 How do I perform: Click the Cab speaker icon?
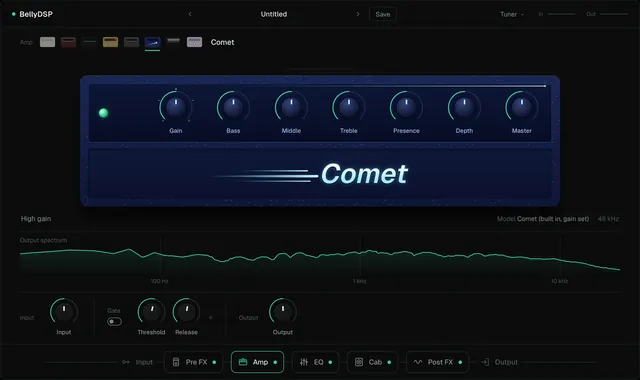coord(359,362)
